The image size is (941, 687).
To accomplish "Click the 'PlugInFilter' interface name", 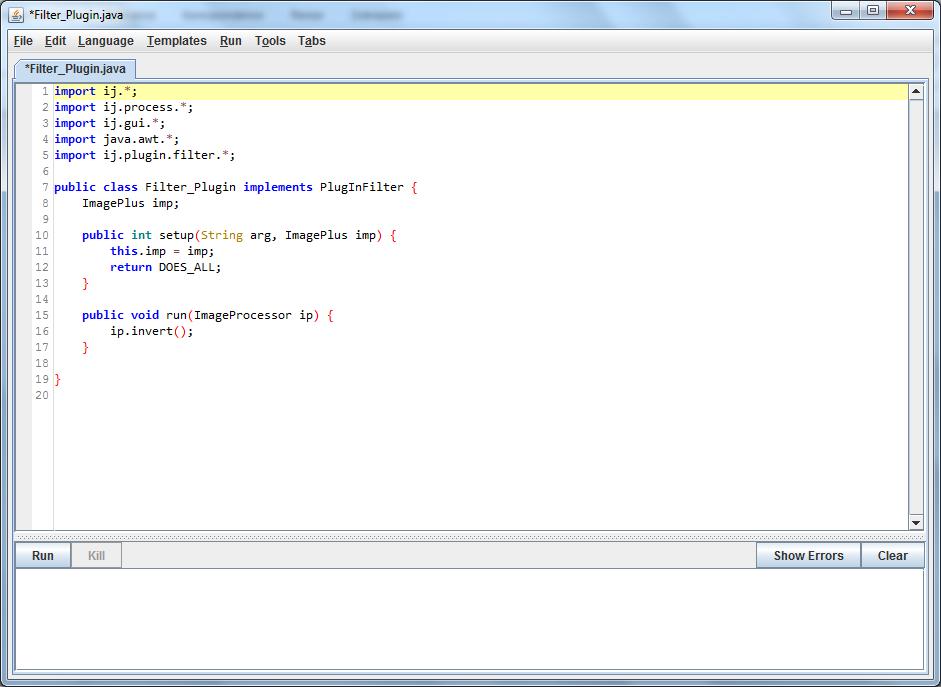I will pyautogui.click(x=361, y=187).
